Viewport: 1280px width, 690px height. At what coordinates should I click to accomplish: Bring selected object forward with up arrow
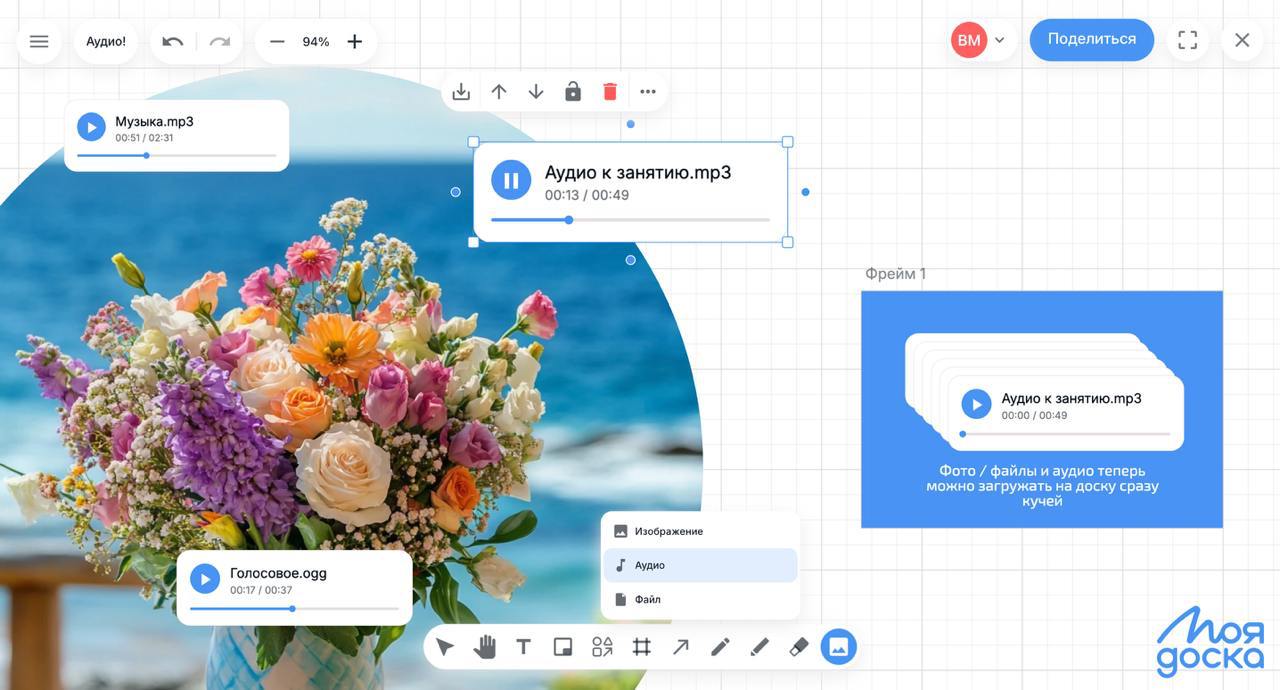[498, 92]
